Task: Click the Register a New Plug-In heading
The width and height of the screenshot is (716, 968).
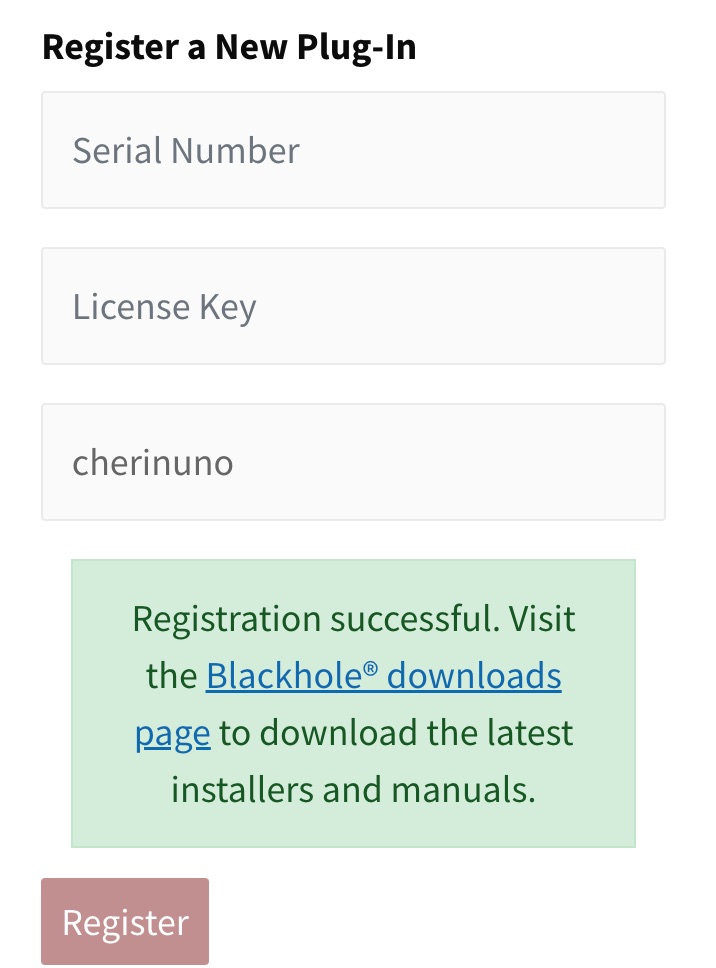Action: click(x=229, y=47)
